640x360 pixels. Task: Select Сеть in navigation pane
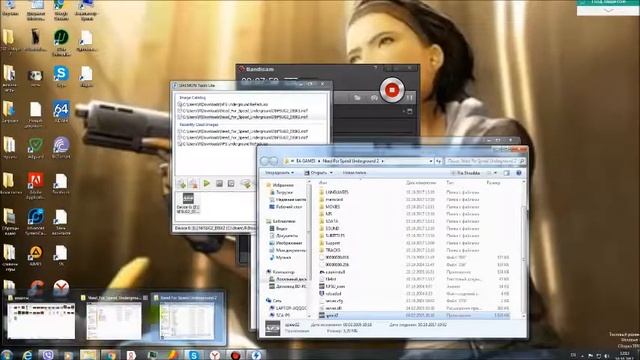coord(273,301)
